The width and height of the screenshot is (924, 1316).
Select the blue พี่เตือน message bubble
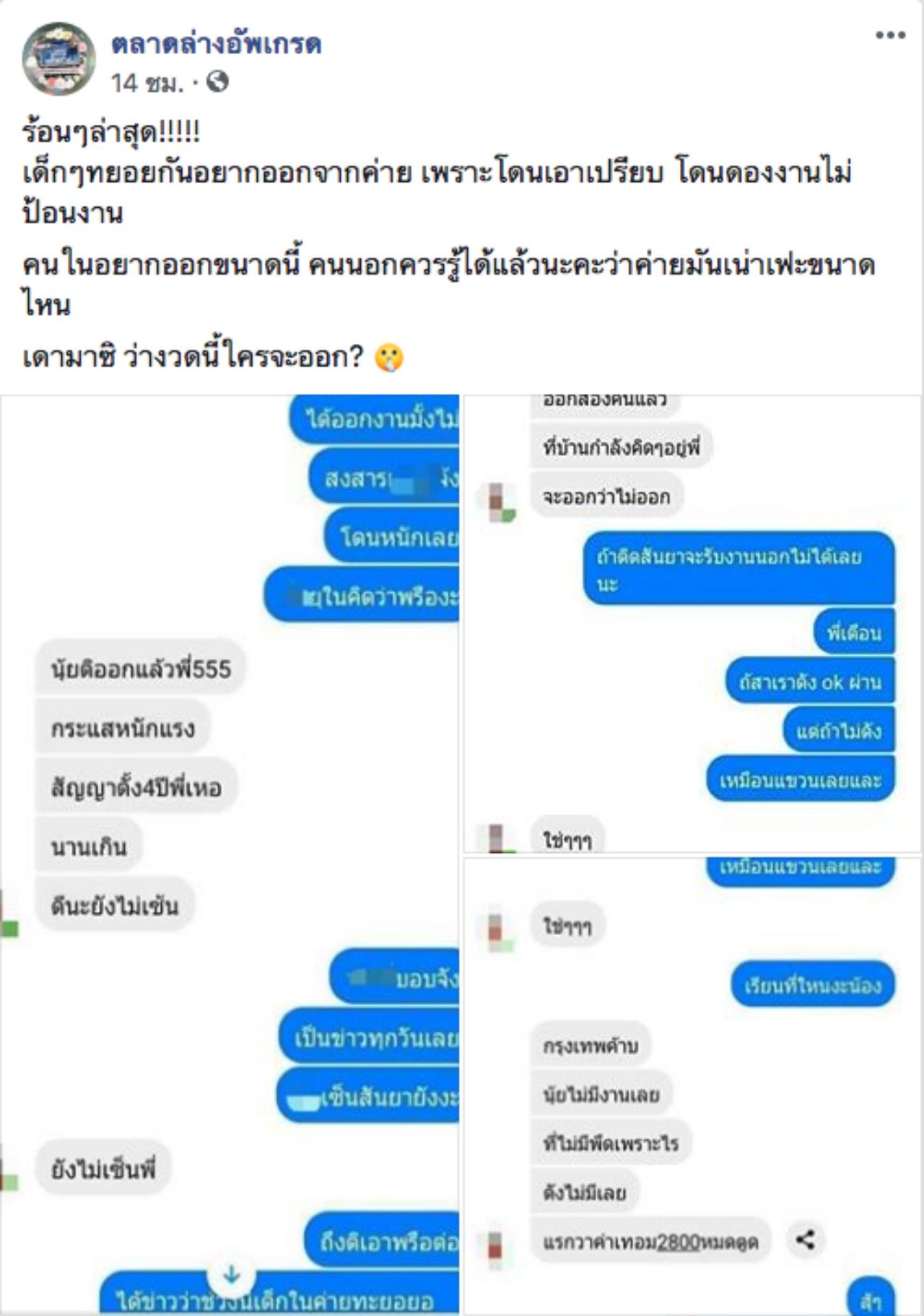[855, 633]
